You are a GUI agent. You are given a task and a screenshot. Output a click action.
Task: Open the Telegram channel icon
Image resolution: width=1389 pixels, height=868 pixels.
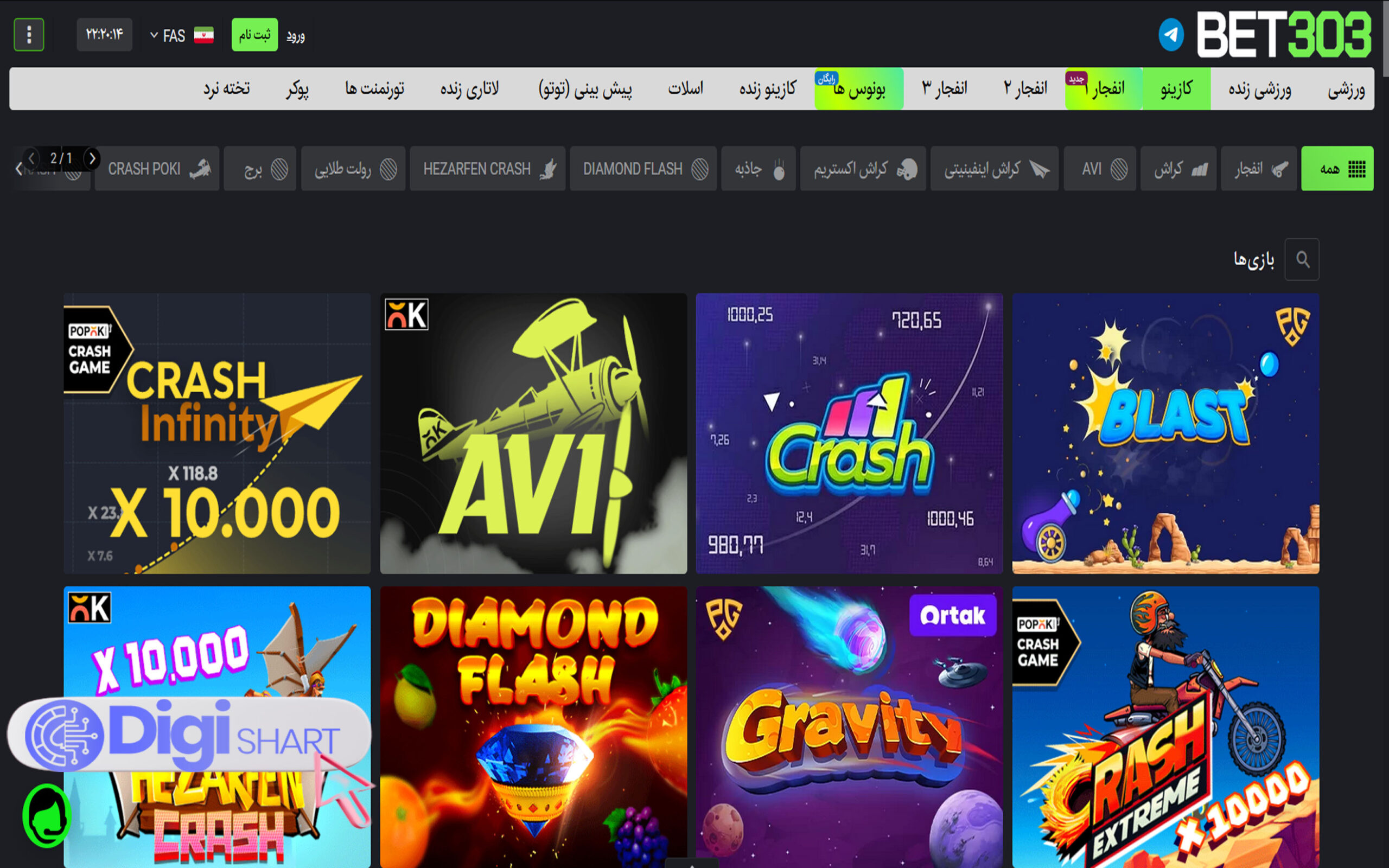[1171, 34]
